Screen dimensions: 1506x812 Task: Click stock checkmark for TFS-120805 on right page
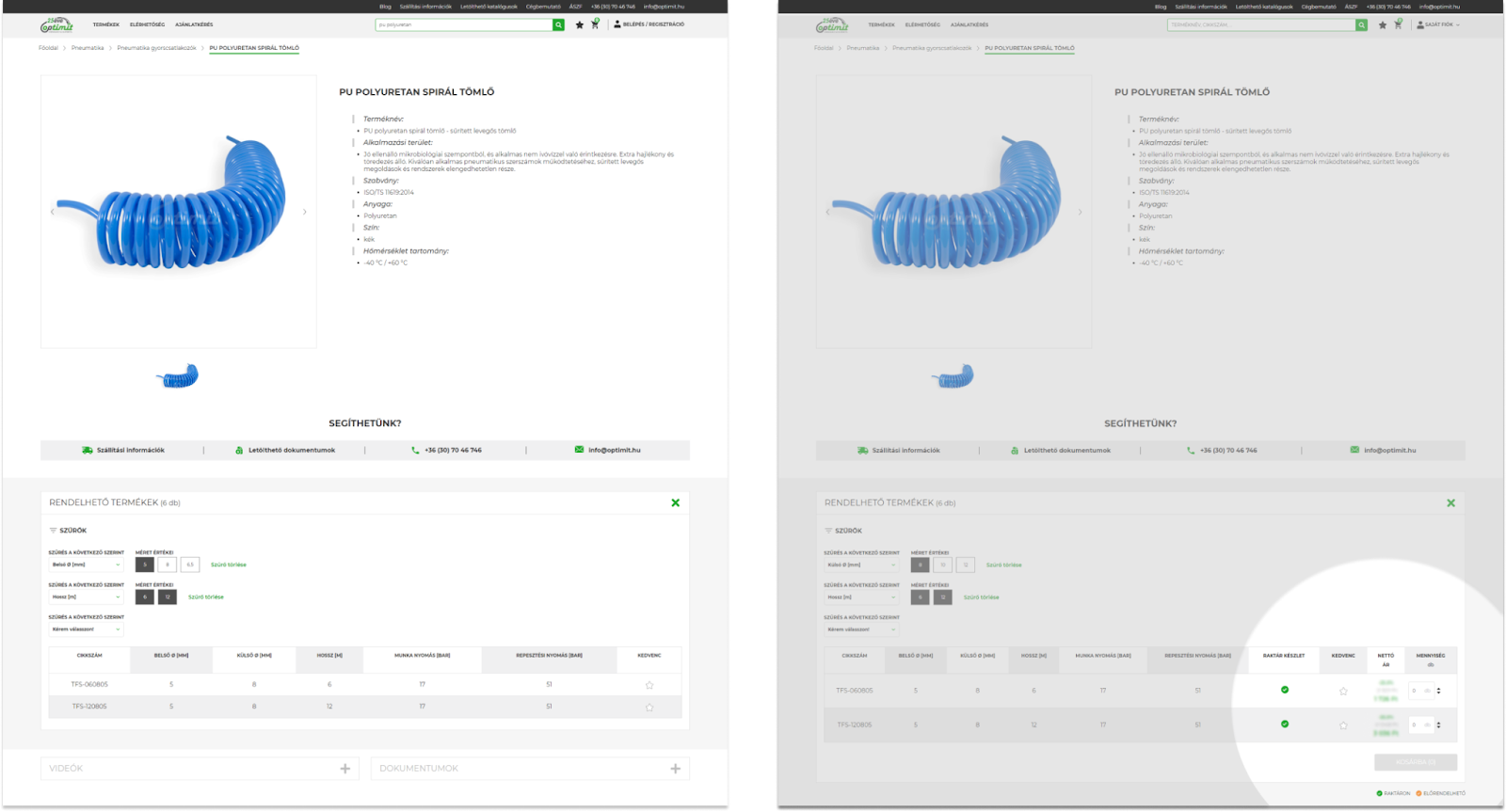[x=1285, y=724]
